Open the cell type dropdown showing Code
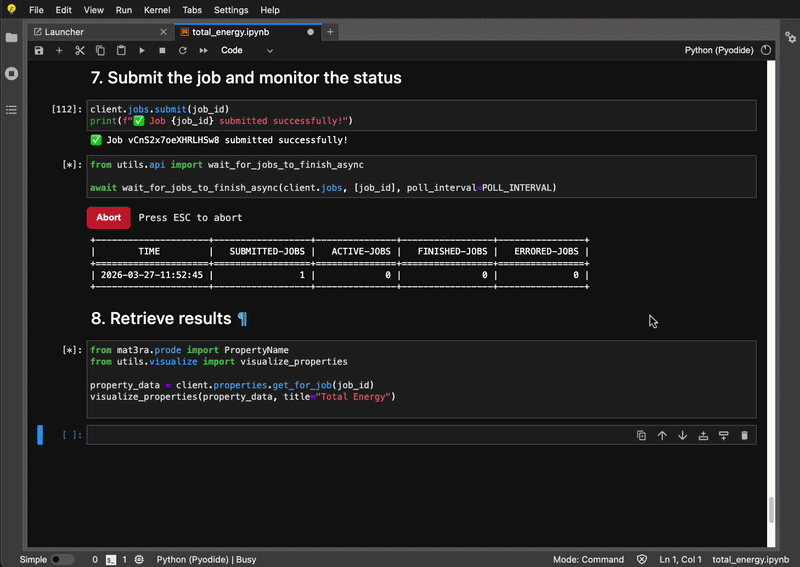 coord(247,51)
